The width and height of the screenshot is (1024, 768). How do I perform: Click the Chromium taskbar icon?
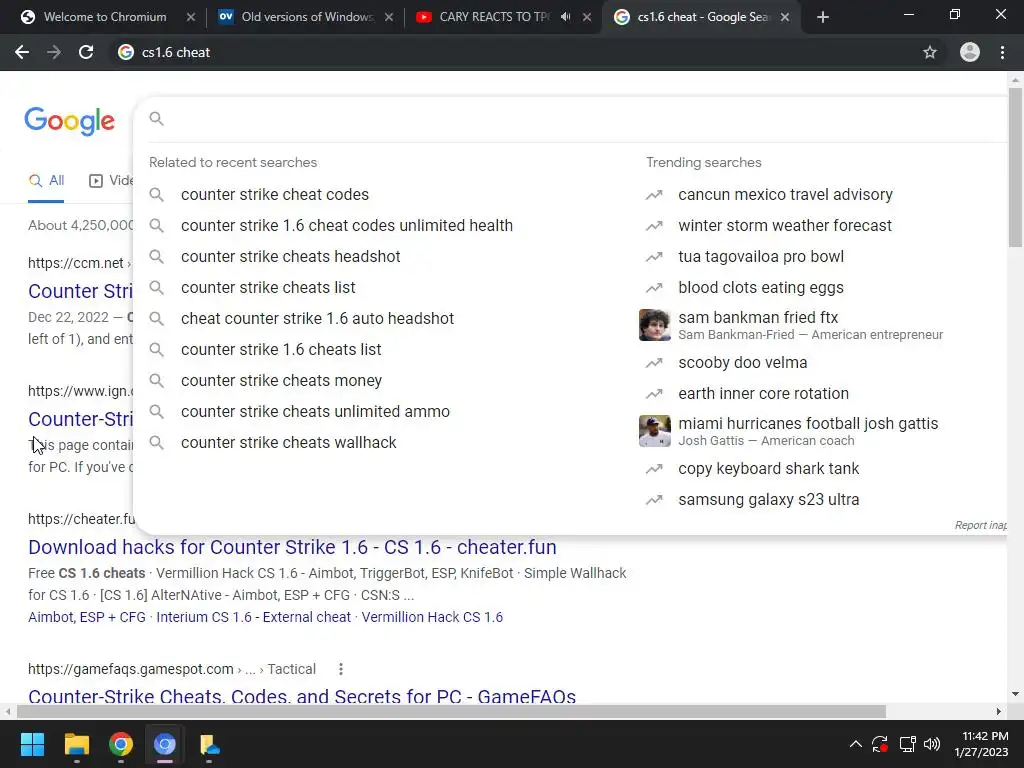165,744
